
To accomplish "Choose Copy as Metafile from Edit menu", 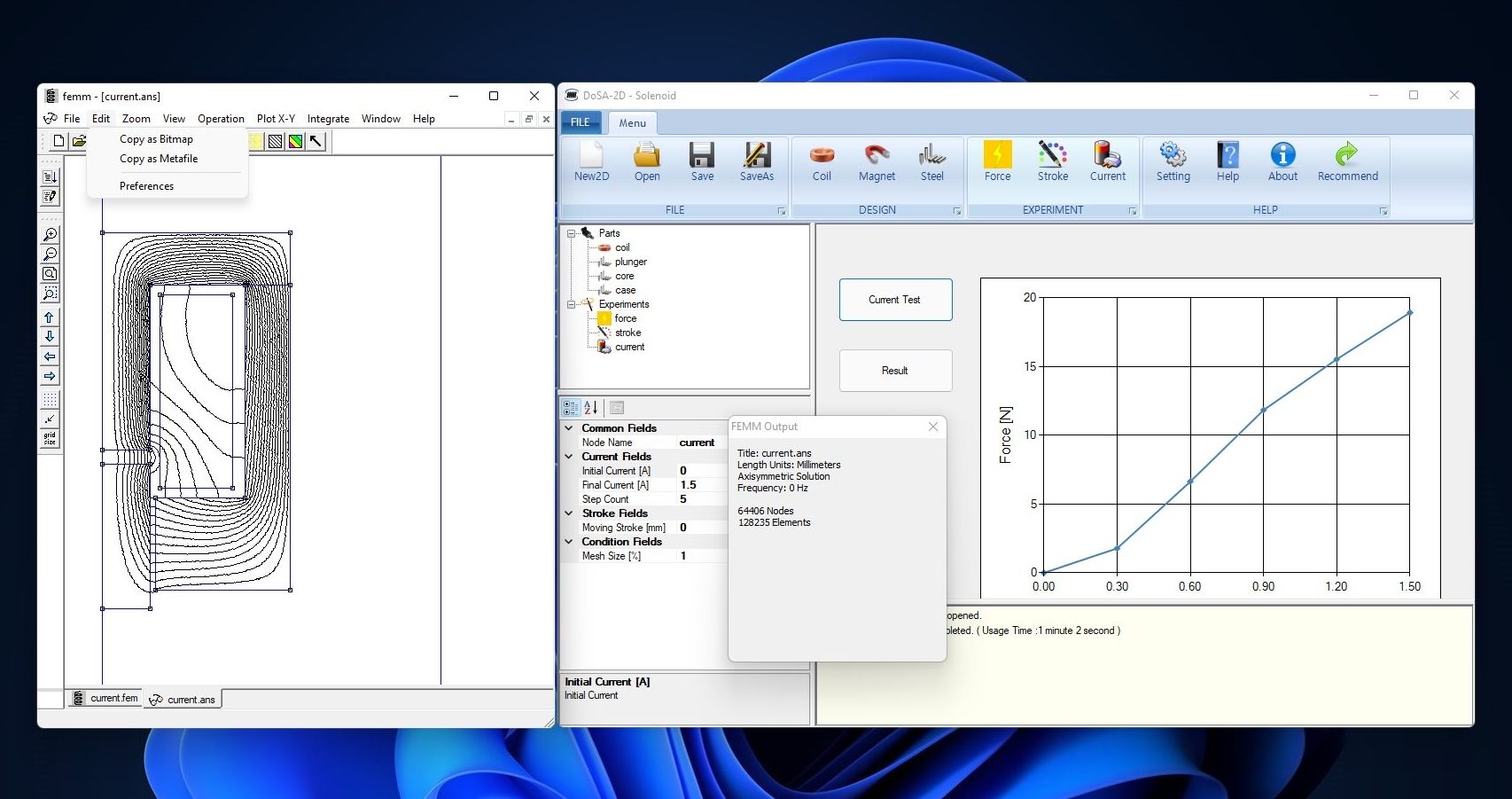I will click(x=159, y=159).
